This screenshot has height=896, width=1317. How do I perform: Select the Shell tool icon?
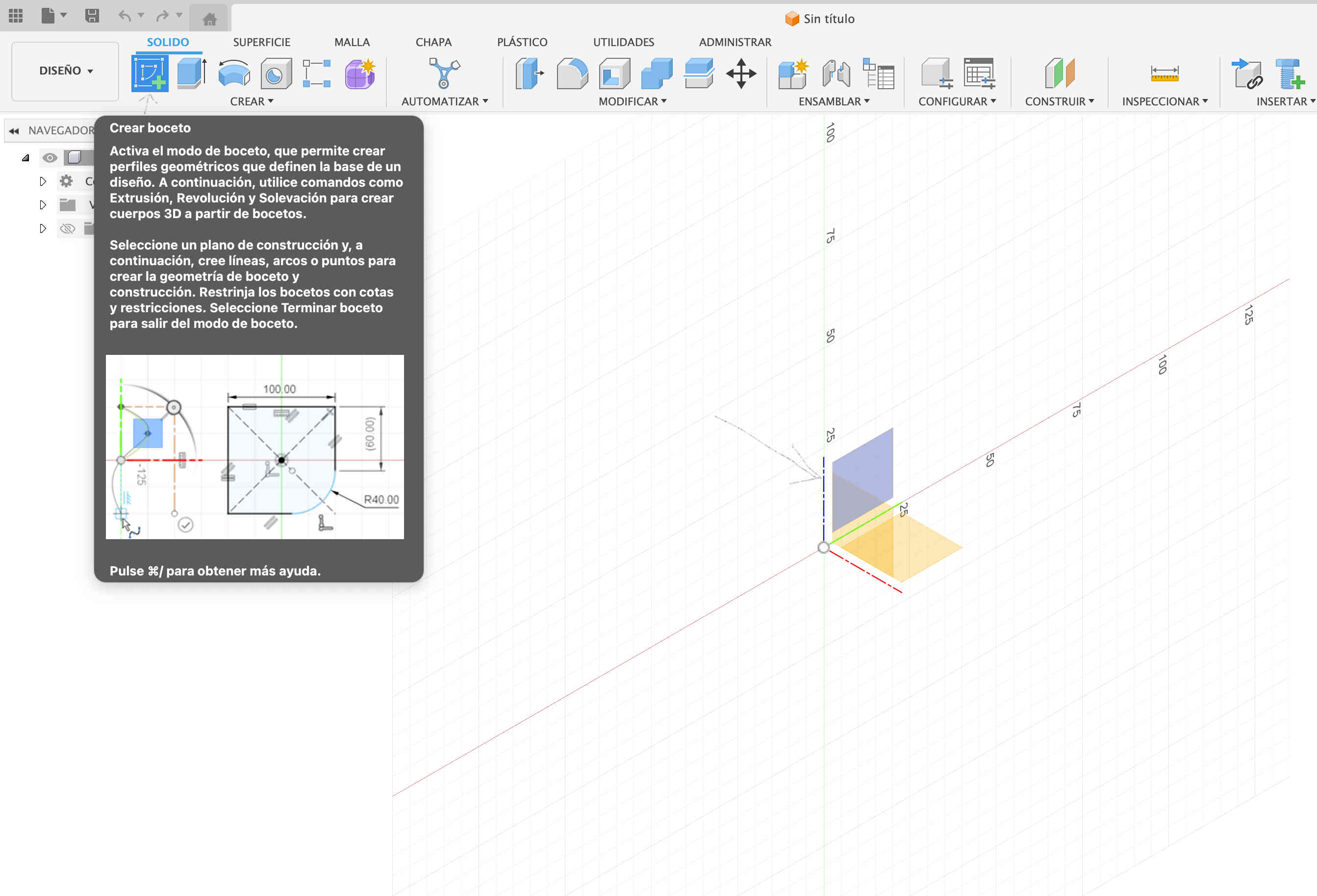click(614, 74)
